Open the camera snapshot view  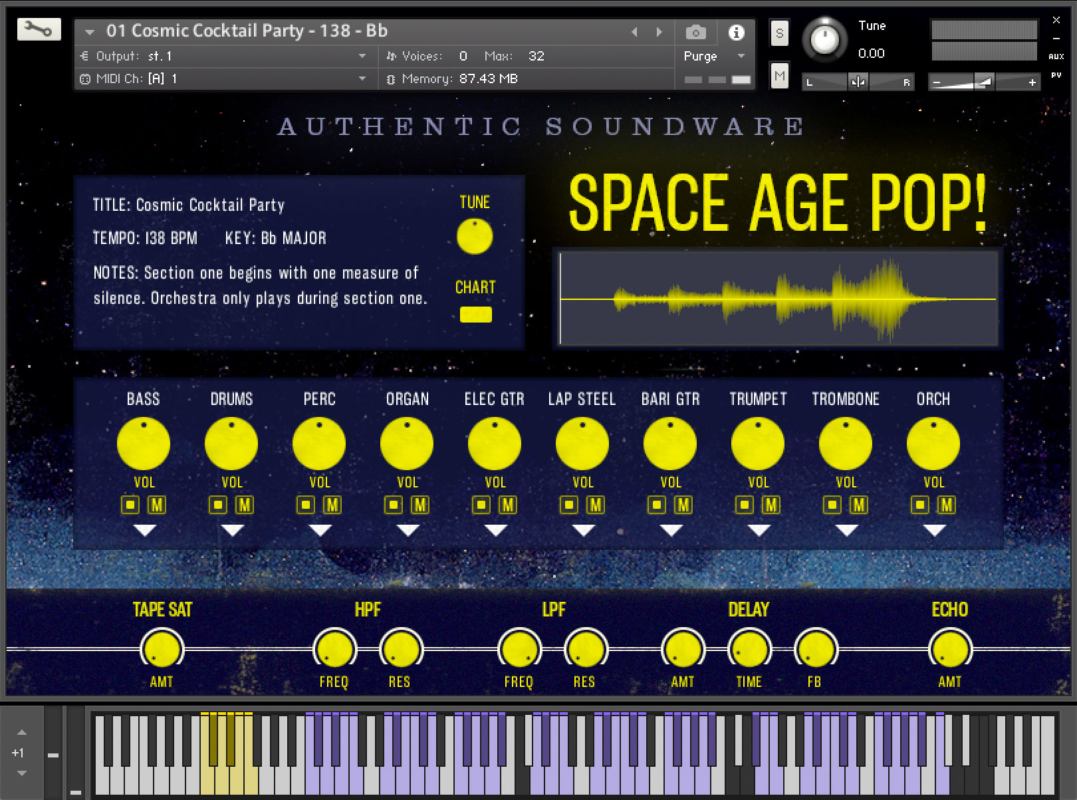pos(696,32)
